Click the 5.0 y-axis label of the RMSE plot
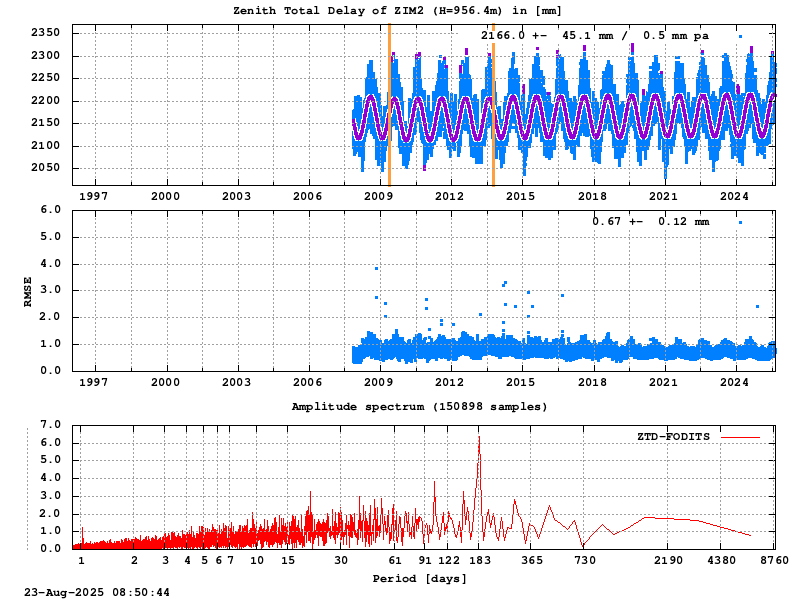The image size is (800, 600). tap(51, 237)
